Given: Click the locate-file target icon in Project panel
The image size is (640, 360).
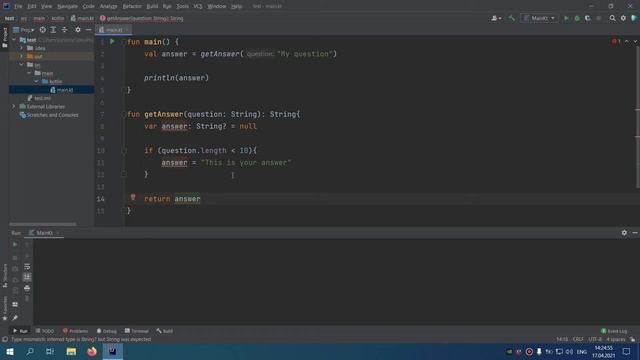Looking at the screenshot, I should click(42, 30).
